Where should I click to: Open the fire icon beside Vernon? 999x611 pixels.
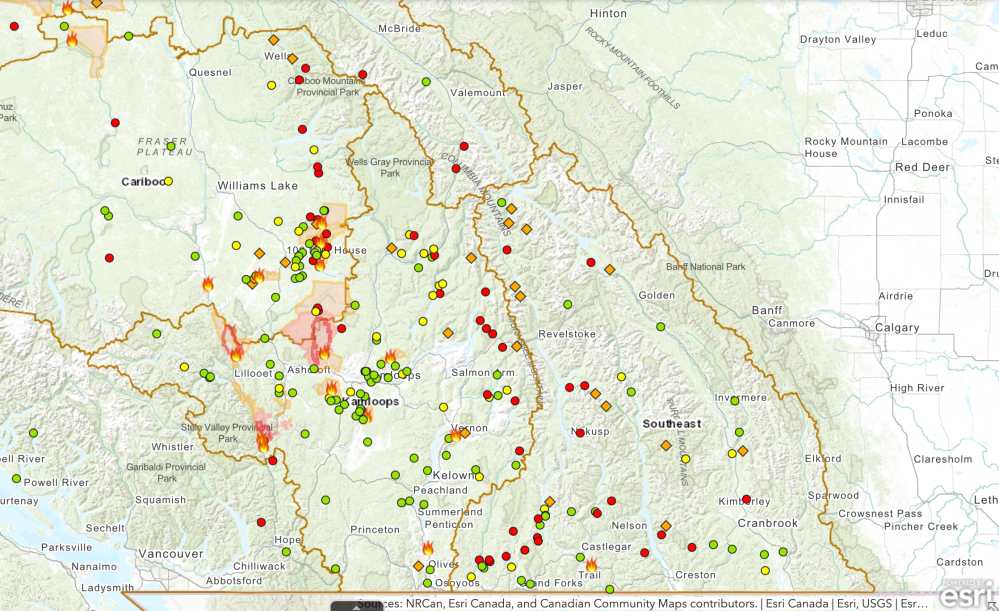click(456, 435)
